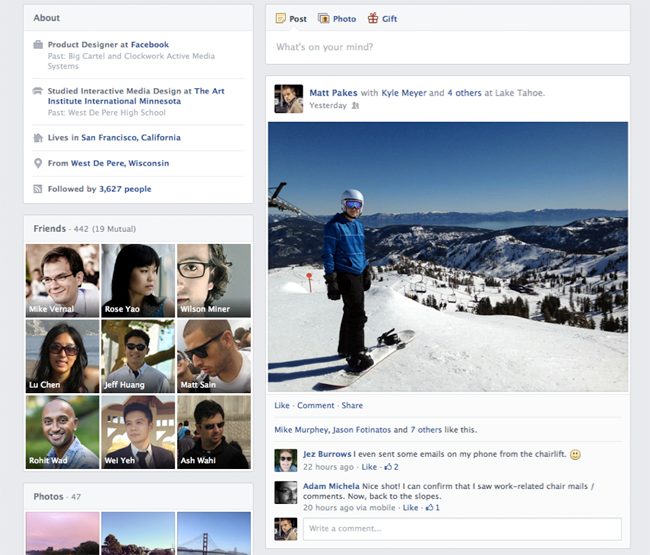Select the Post tab in composer
650x555 pixels.
point(291,19)
